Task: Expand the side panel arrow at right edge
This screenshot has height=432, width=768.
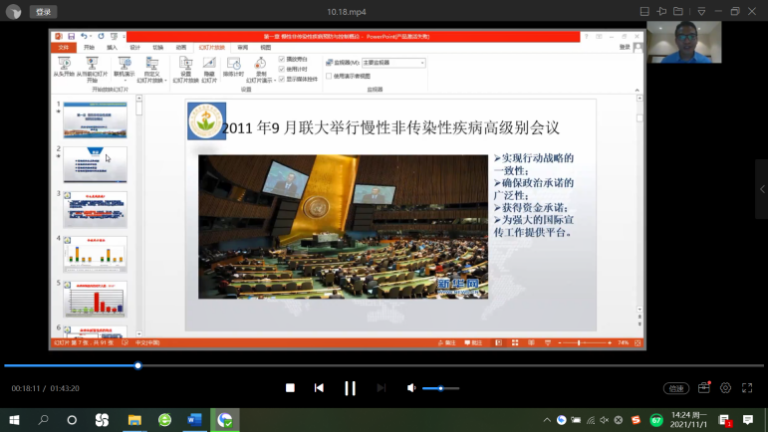Action: 761,189
